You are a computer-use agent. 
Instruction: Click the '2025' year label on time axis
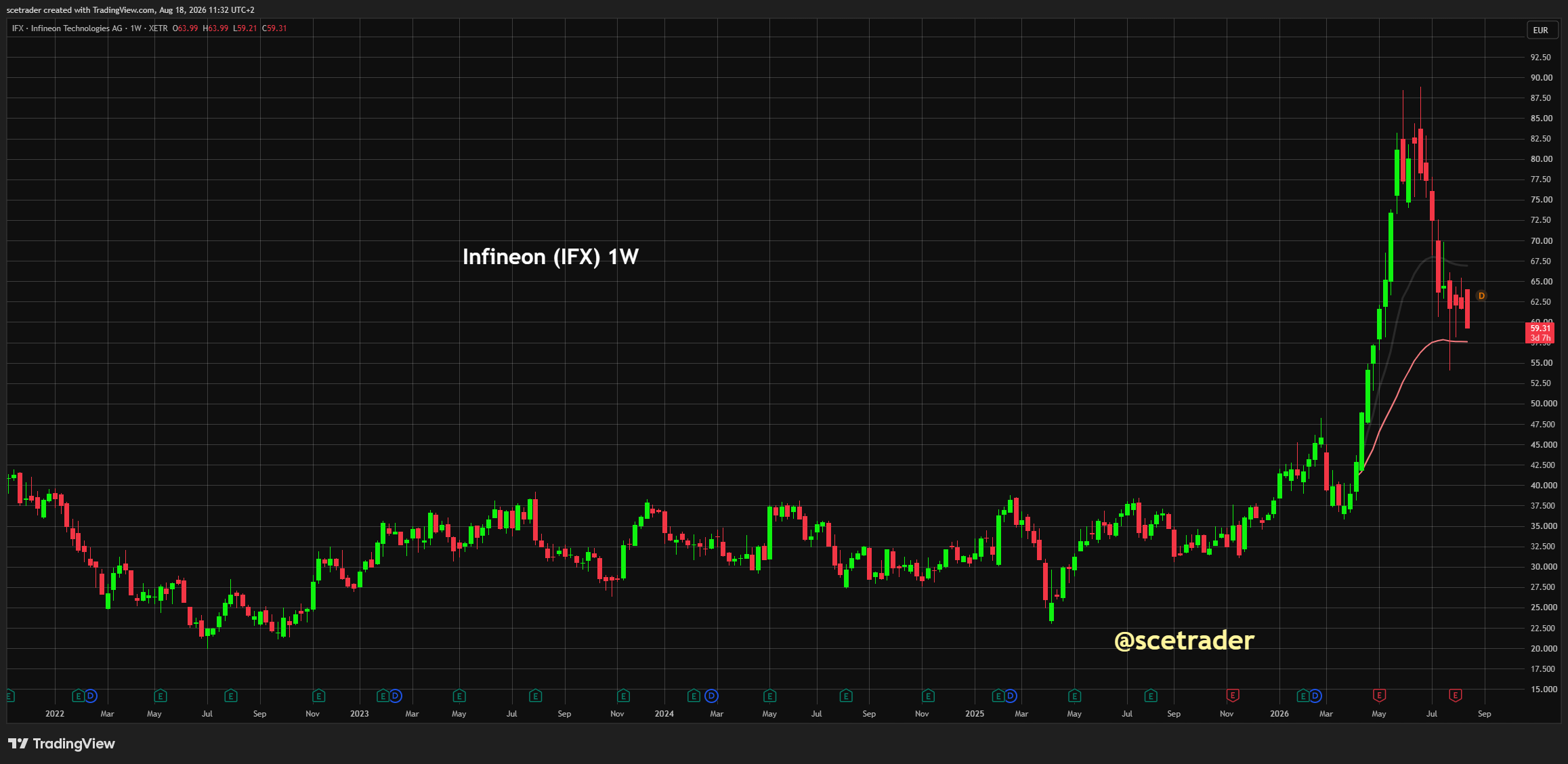pyautogui.click(x=975, y=714)
